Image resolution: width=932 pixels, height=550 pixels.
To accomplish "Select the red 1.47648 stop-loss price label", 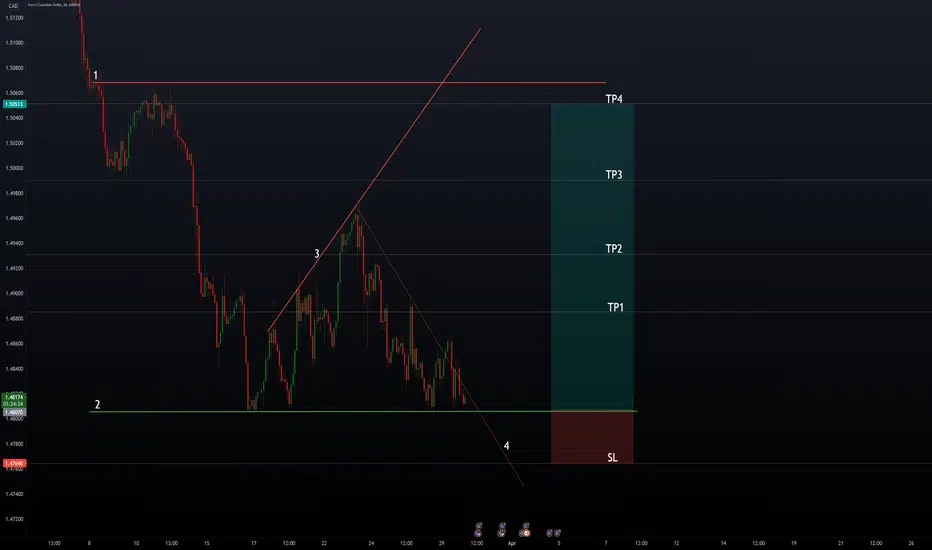I will 14,463.
